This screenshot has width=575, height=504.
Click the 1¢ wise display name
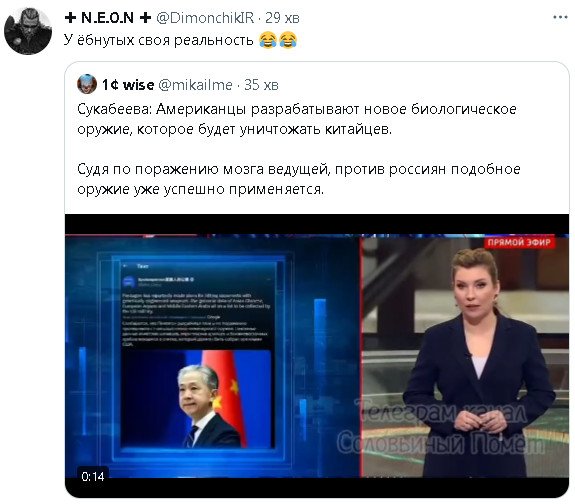(128, 85)
